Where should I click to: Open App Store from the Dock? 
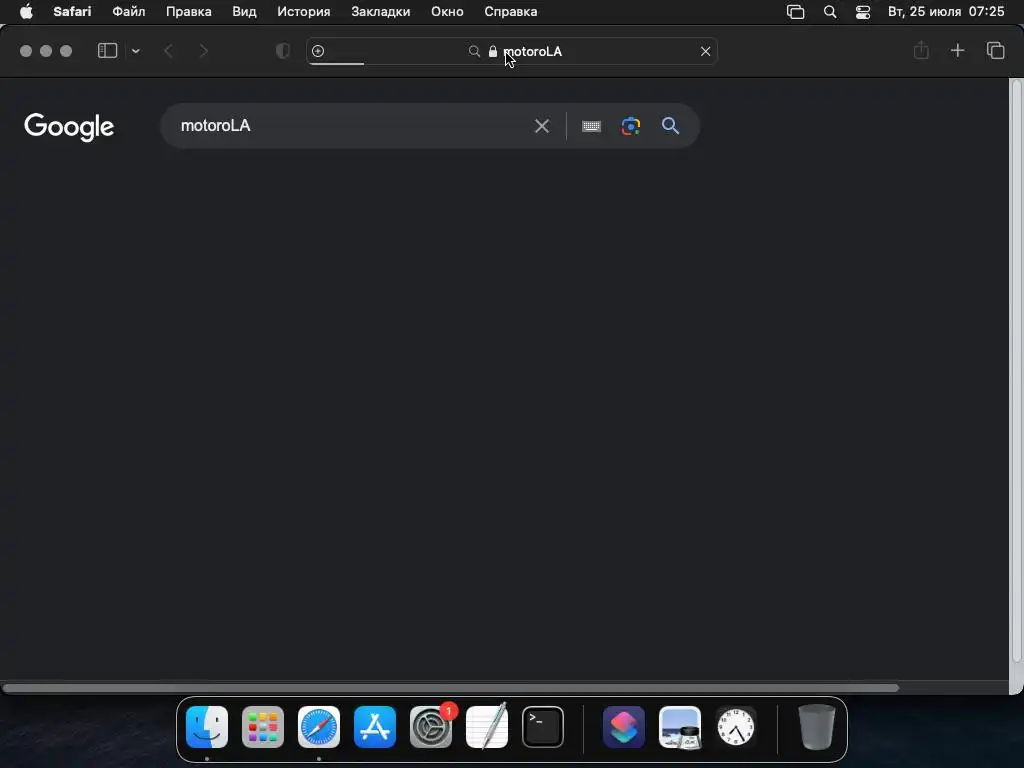pos(375,727)
